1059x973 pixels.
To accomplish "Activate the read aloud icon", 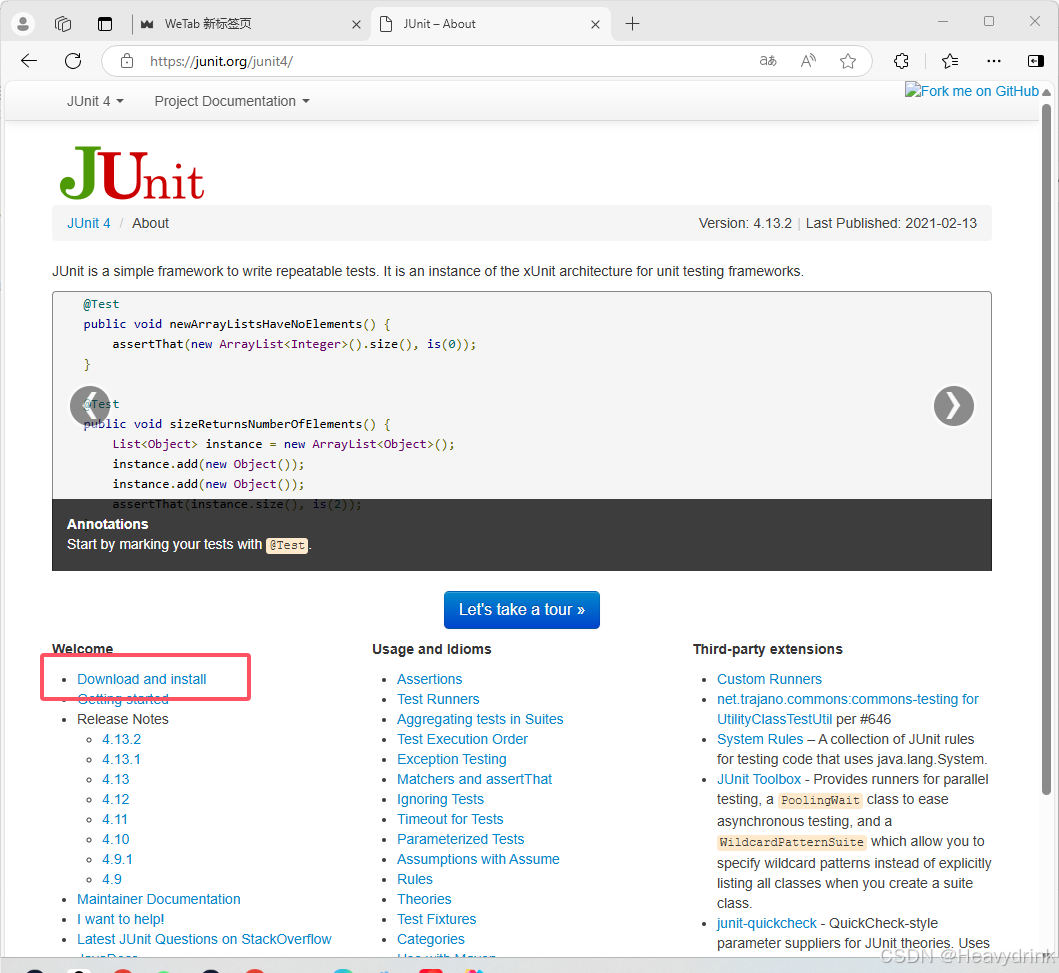I will point(808,61).
